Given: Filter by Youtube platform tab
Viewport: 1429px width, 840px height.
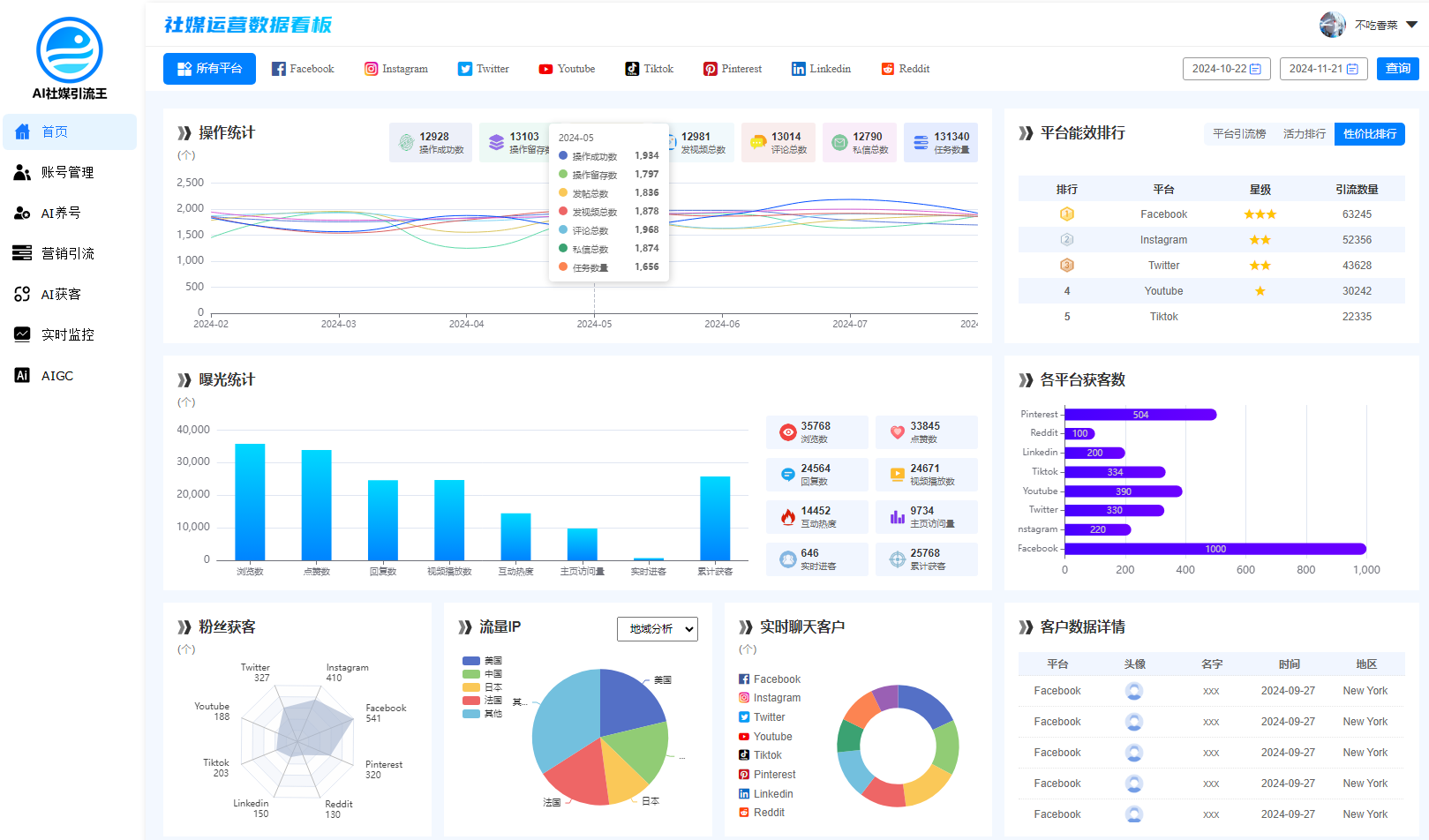Looking at the screenshot, I should click(x=567, y=69).
